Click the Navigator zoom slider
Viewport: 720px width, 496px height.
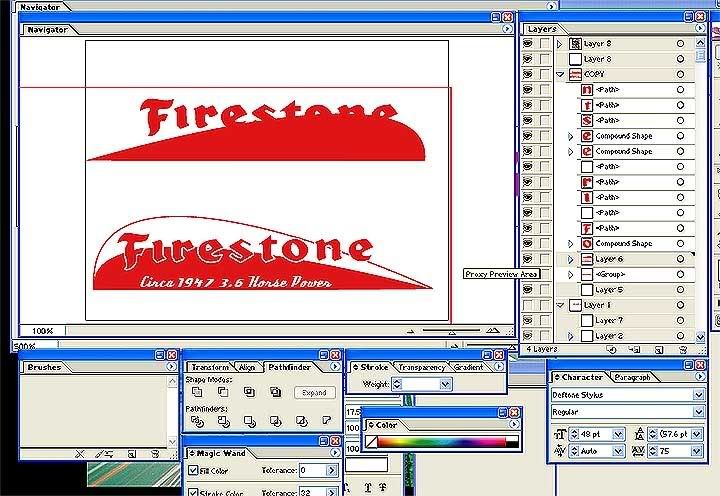451,331
